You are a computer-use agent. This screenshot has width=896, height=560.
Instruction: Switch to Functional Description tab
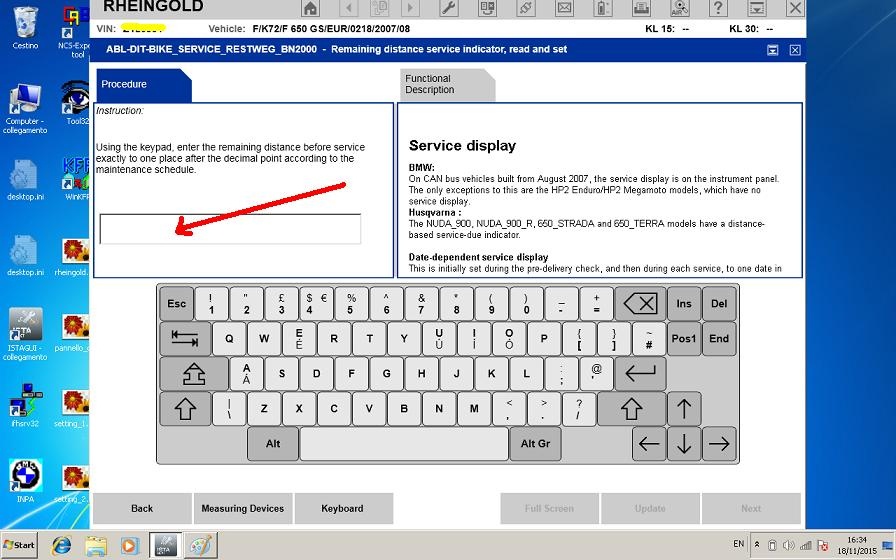[x=447, y=85]
